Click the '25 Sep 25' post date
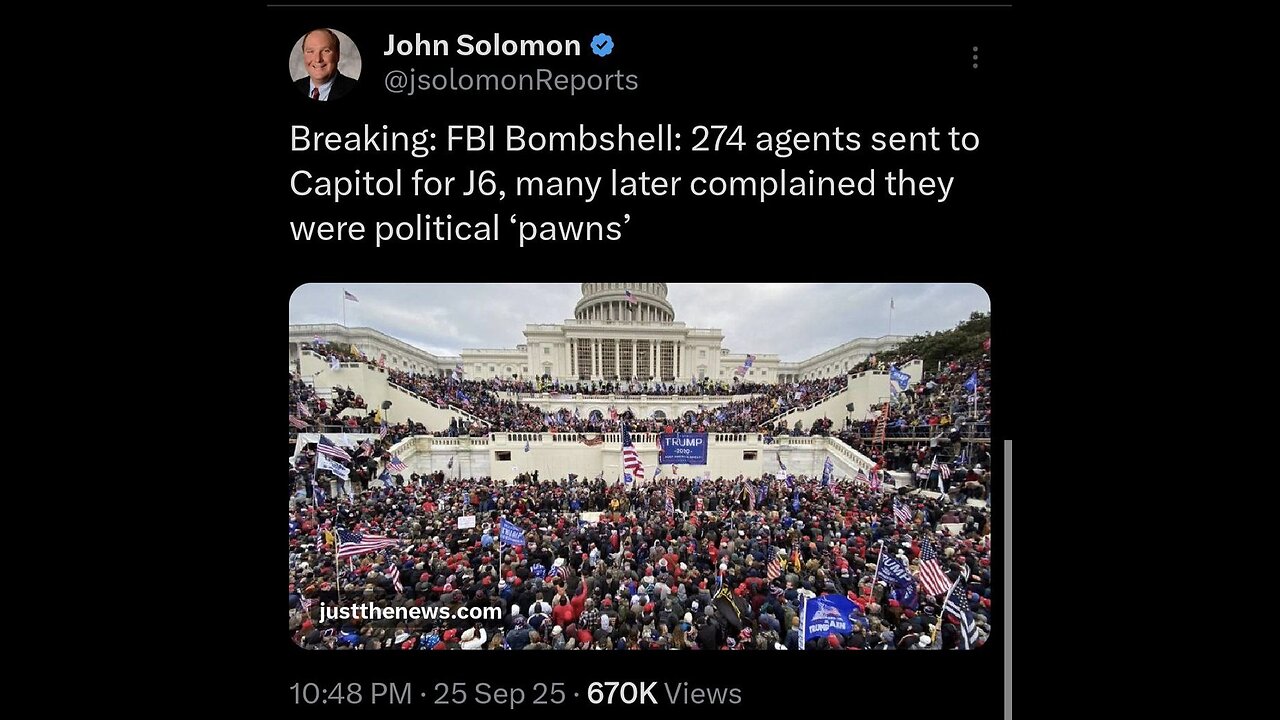1280x720 pixels. coord(499,693)
